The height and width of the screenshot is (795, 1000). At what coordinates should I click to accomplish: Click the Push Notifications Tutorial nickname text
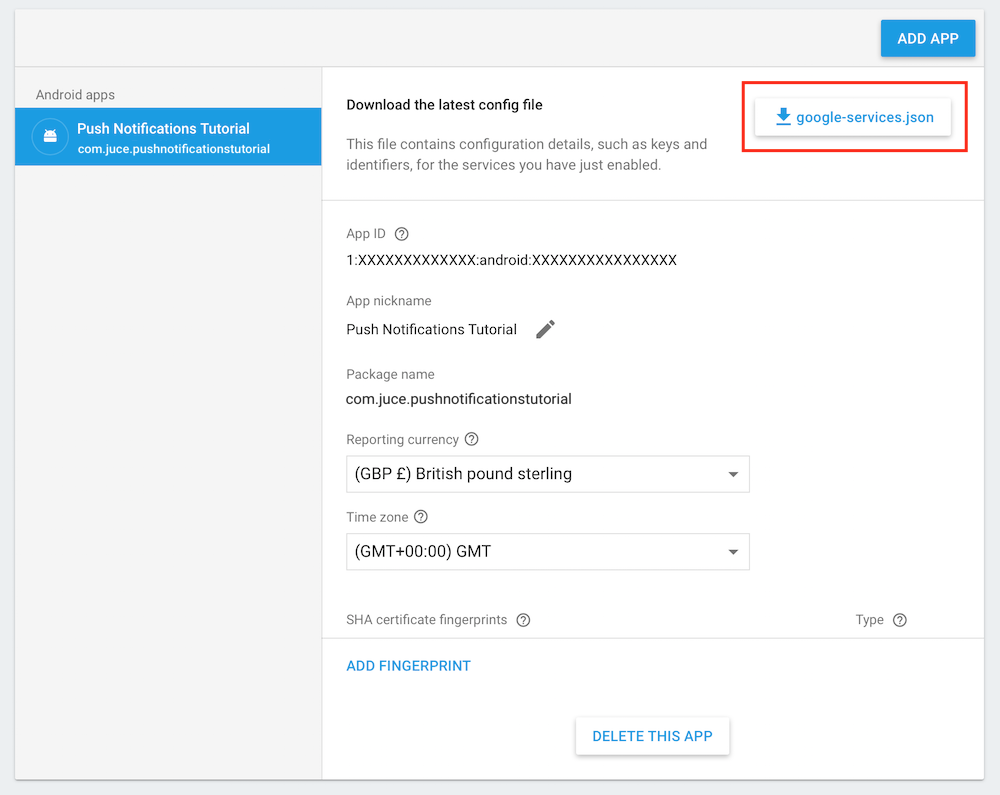click(x=431, y=329)
